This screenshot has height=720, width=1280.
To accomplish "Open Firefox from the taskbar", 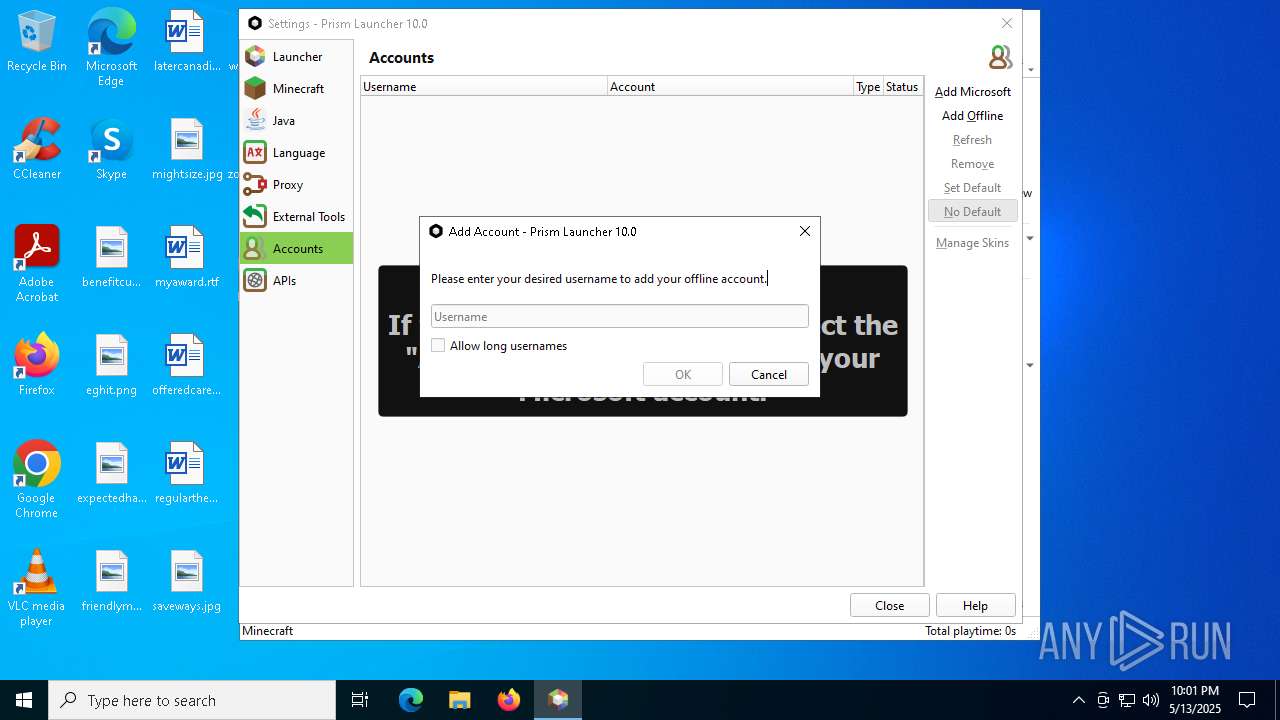I will coord(509,700).
